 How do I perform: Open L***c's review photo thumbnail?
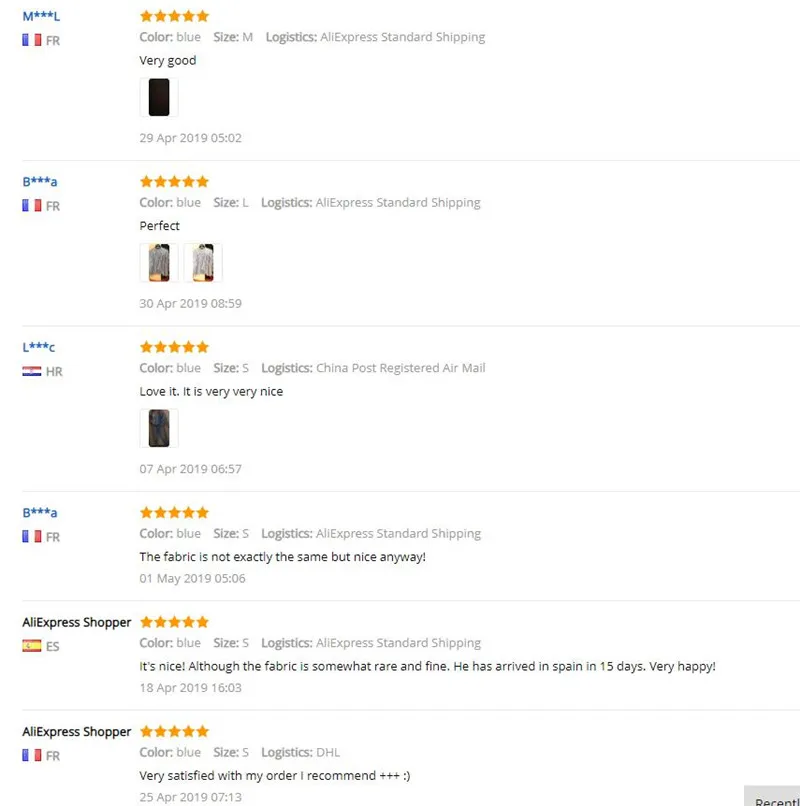click(159, 428)
